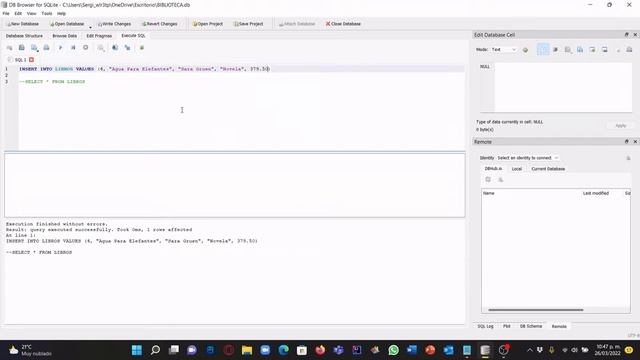Click the Apply button in cell editor

pyautogui.click(x=620, y=126)
